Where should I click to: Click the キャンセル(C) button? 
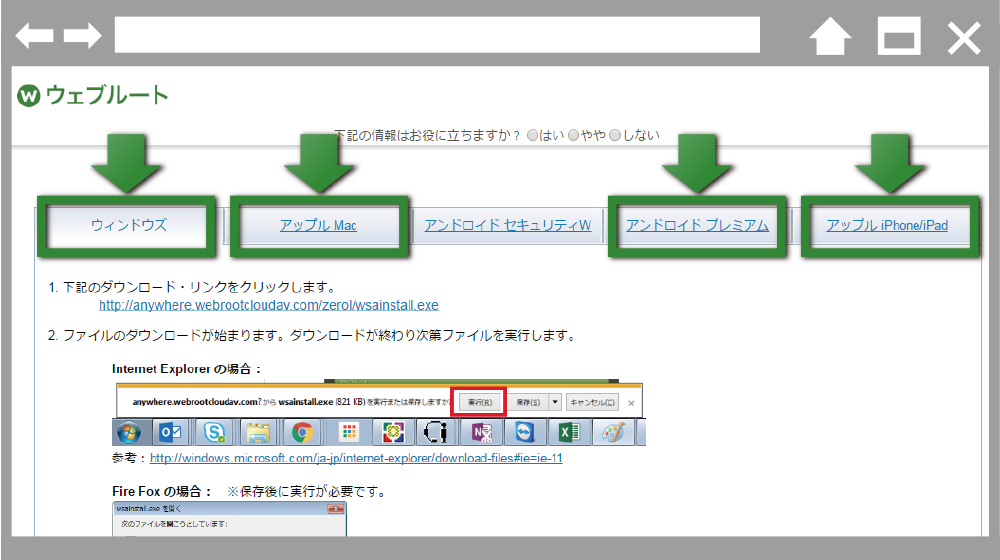click(592, 402)
